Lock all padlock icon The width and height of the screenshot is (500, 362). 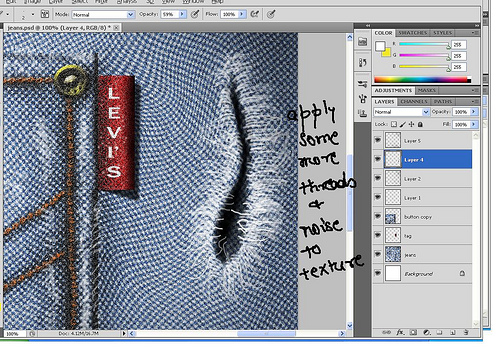420,124
